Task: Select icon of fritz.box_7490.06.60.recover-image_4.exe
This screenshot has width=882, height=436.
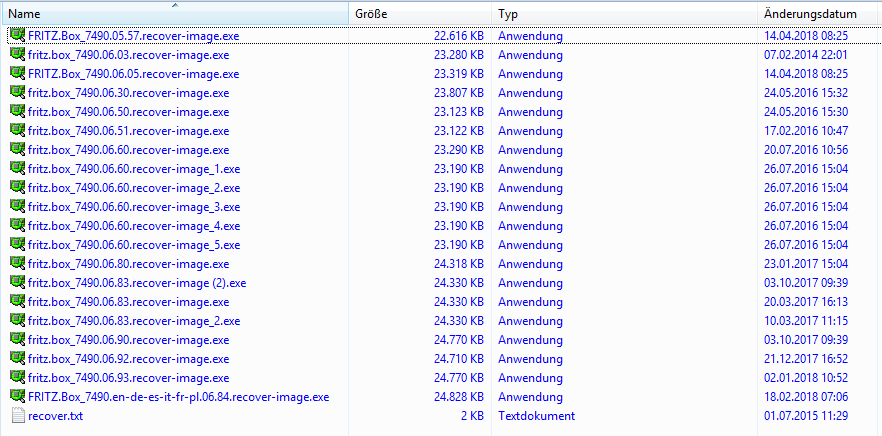Action: [x=18, y=226]
